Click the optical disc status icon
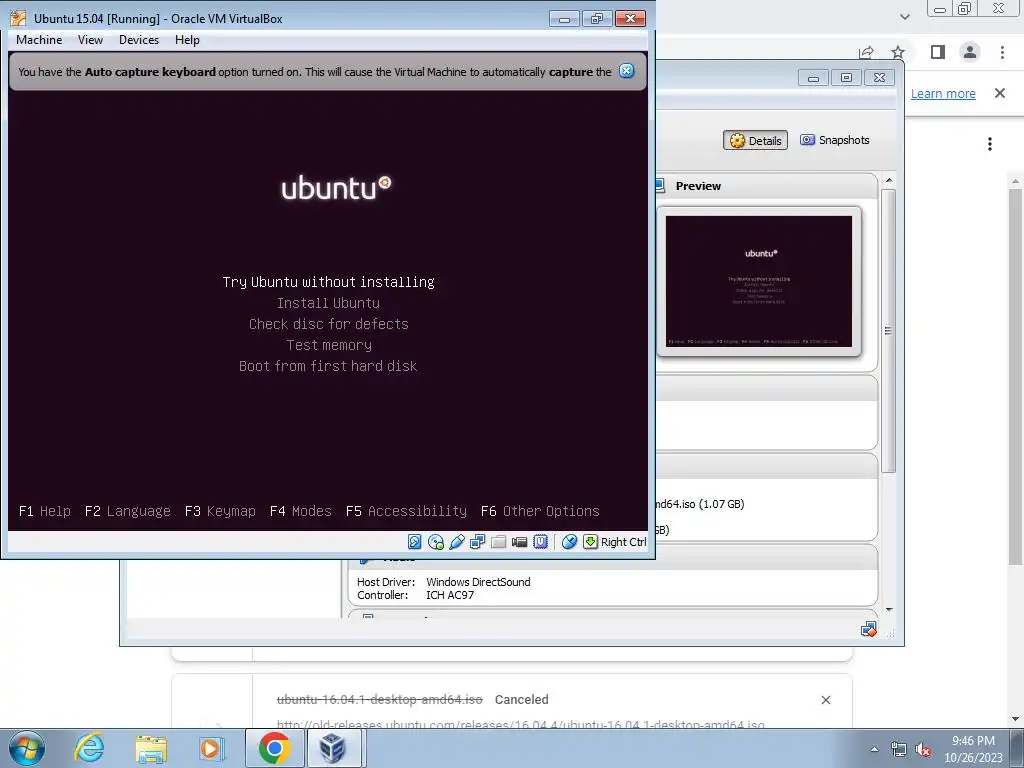The height and width of the screenshot is (768, 1024). point(436,541)
